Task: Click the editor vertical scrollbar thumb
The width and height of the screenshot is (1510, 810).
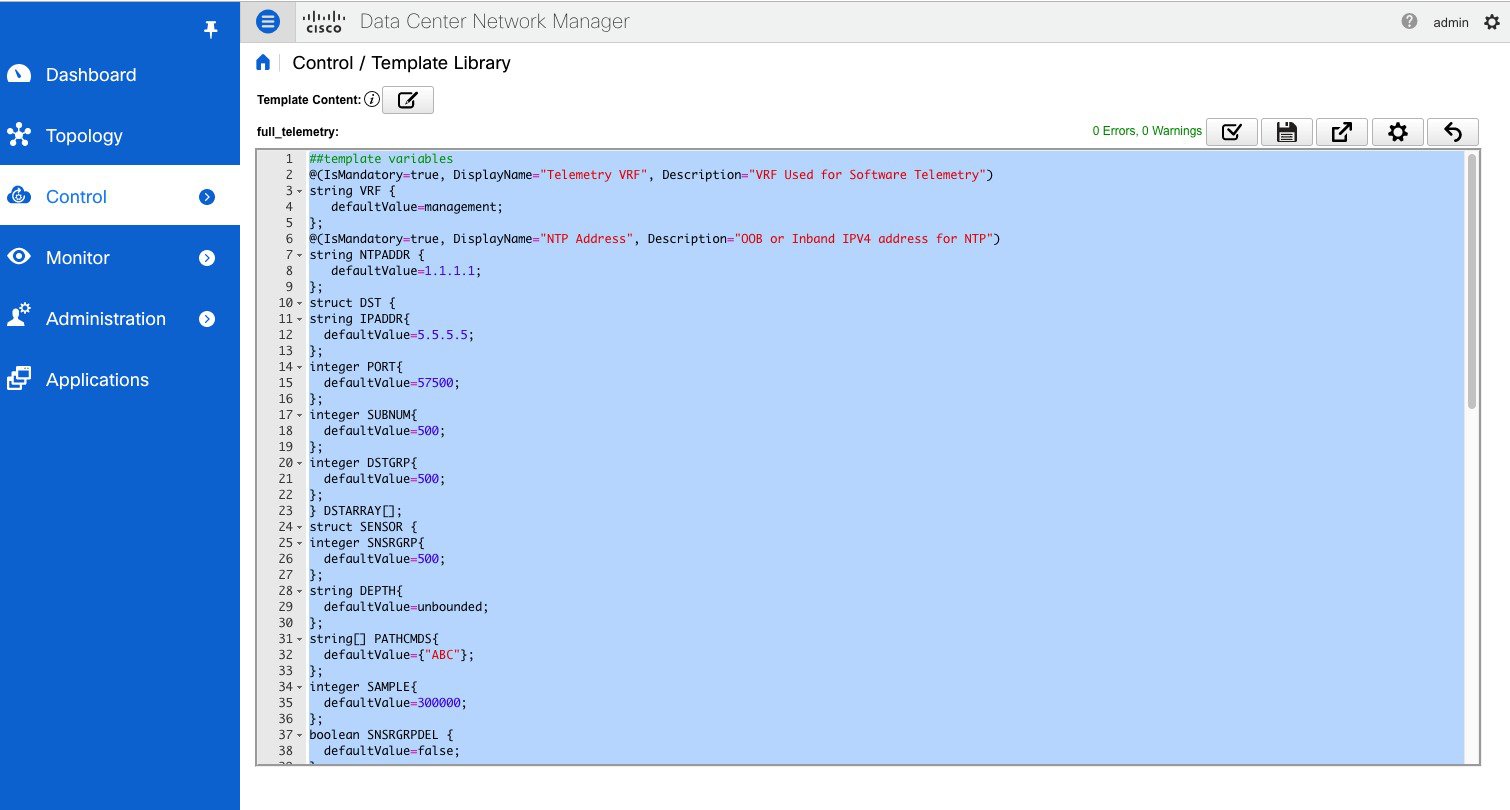Action: [1471, 281]
